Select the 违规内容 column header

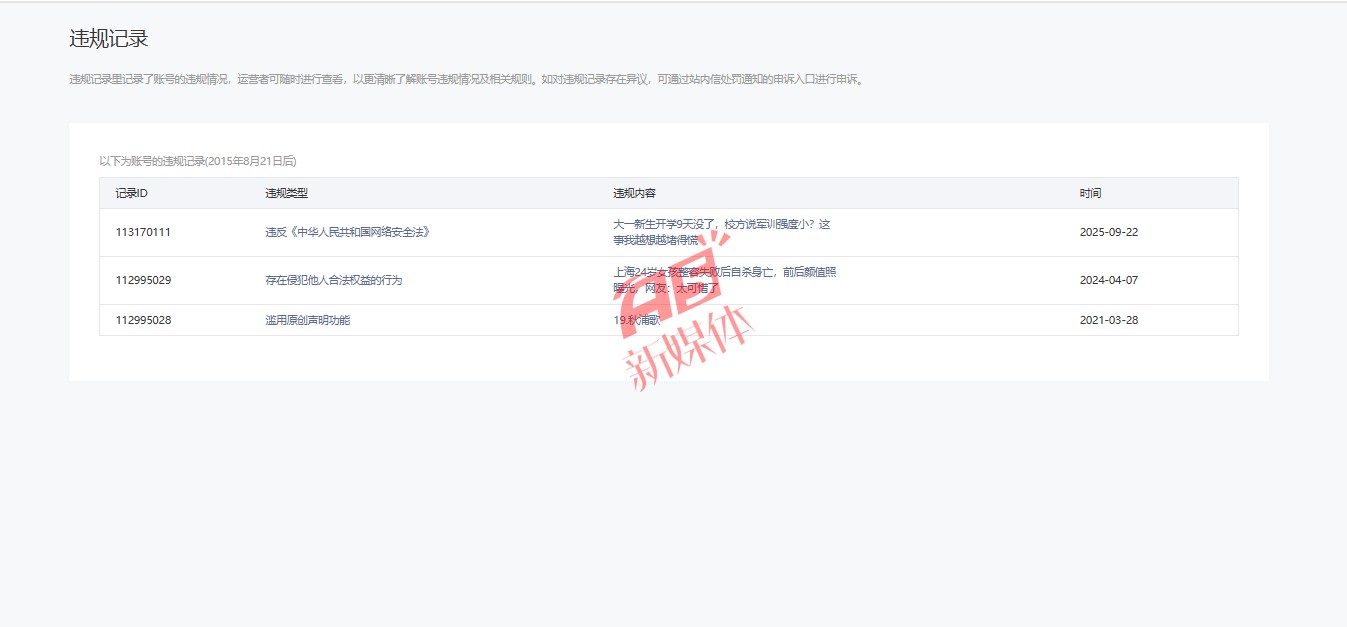point(634,193)
